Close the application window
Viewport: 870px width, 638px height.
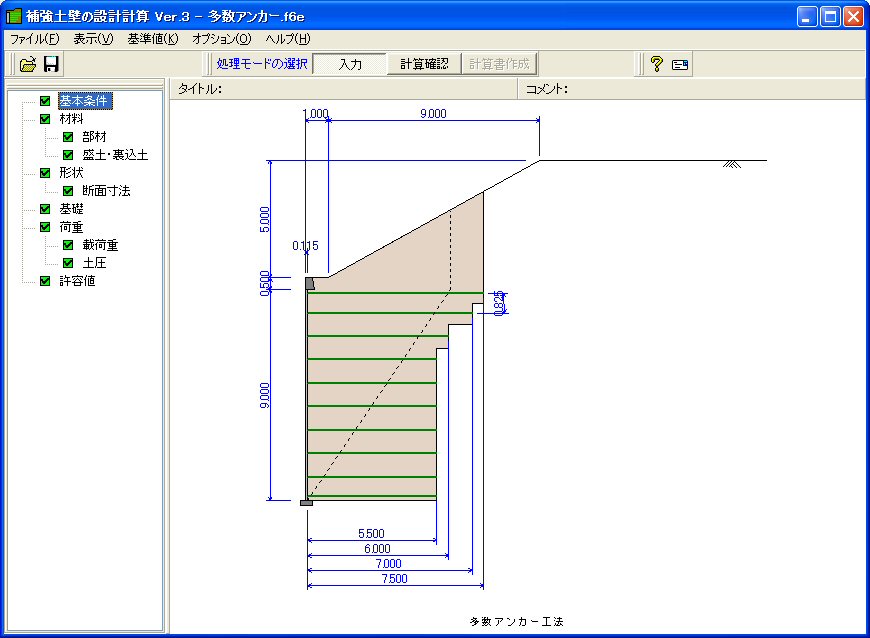pyautogui.click(x=853, y=17)
